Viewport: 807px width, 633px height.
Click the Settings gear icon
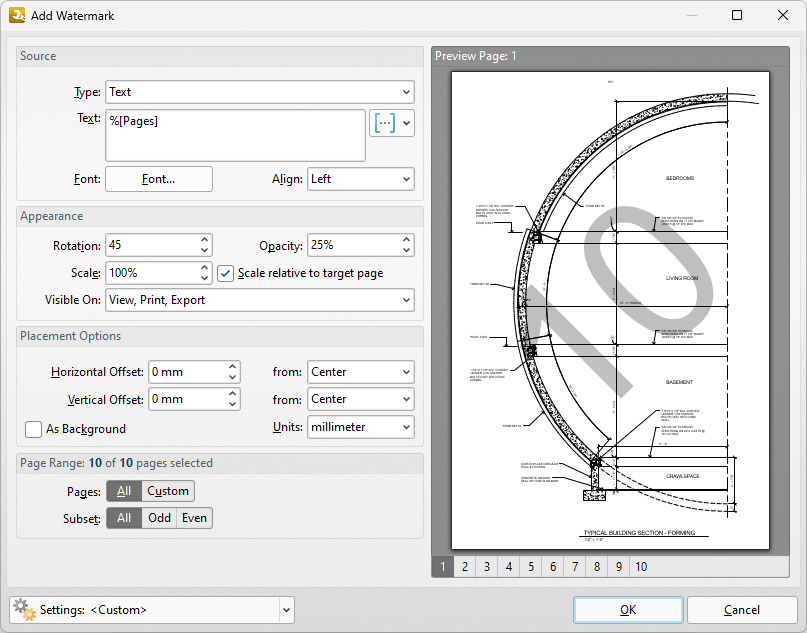click(x=22, y=609)
